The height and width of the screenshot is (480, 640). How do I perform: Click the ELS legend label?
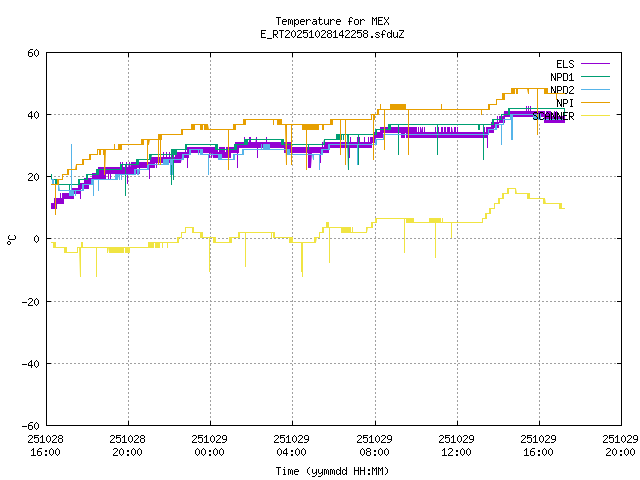[565, 64]
